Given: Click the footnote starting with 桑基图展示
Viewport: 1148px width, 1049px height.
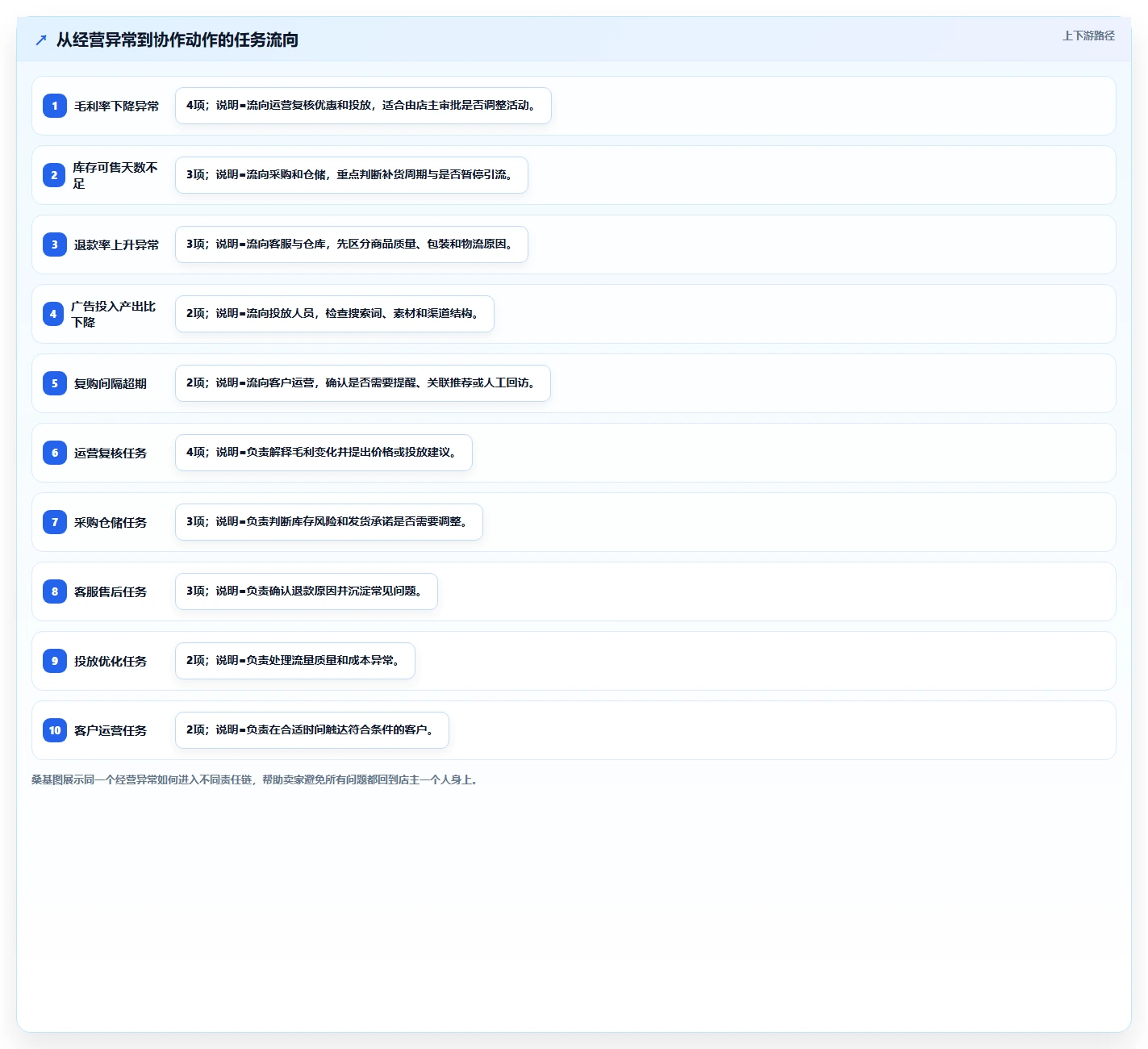Looking at the screenshot, I should (257, 780).
